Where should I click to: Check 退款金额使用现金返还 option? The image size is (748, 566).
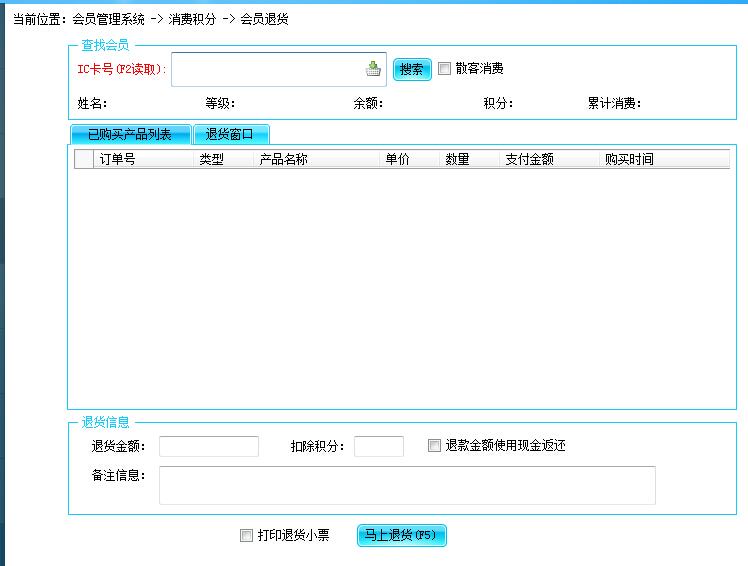[434, 446]
